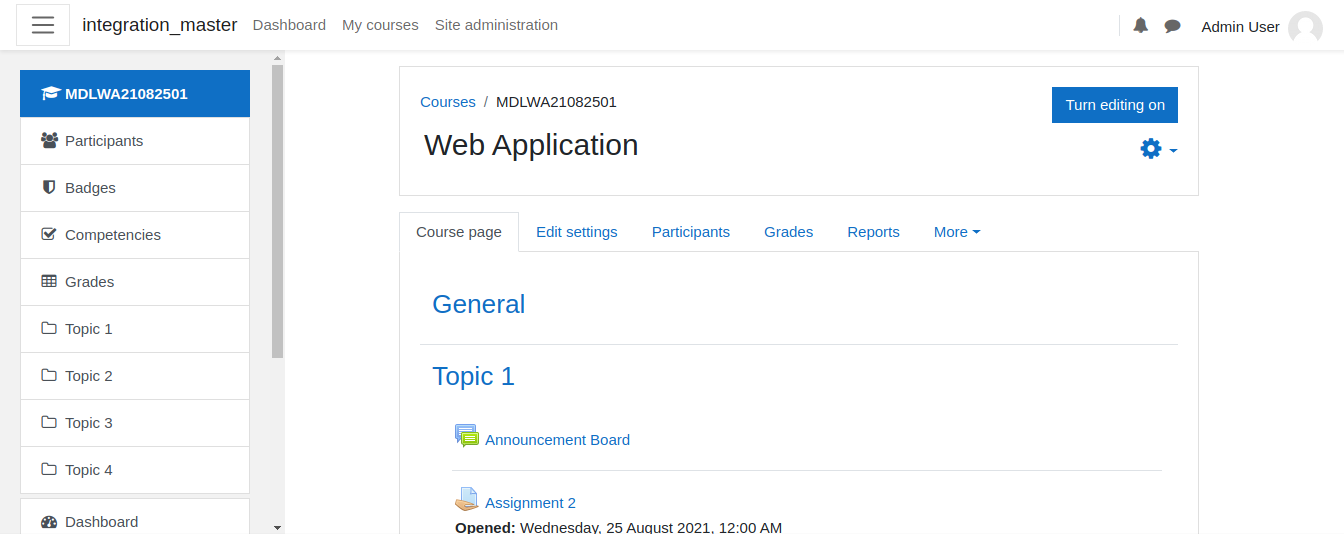Click the Topic 4 folder icon in sidebar
Image resolution: width=1344 pixels, height=534 pixels.
click(49, 470)
